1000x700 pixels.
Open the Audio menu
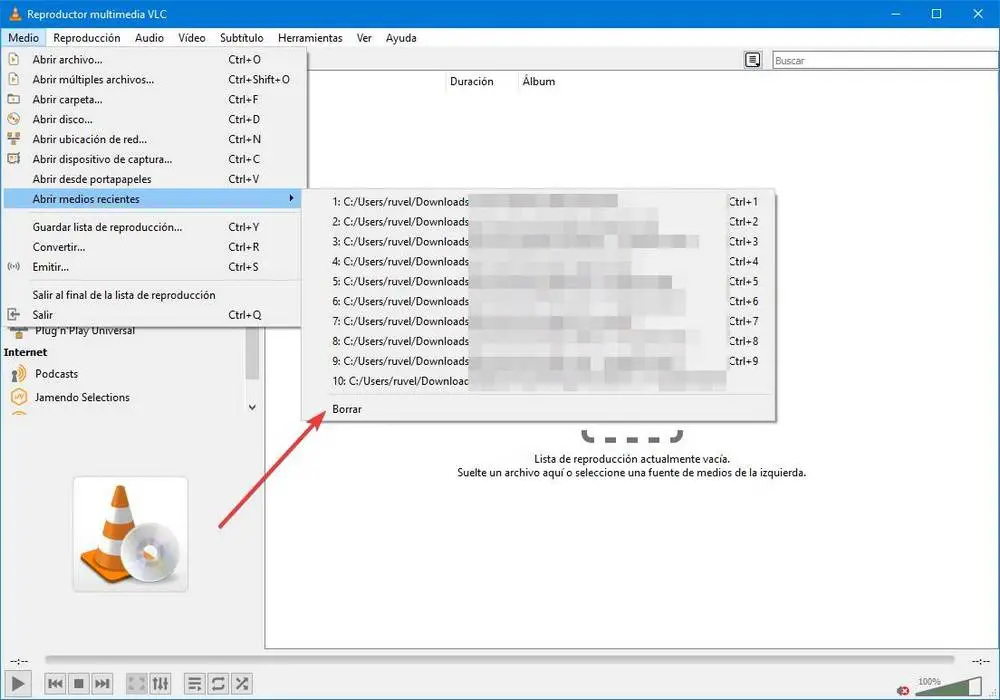[x=149, y=38]
